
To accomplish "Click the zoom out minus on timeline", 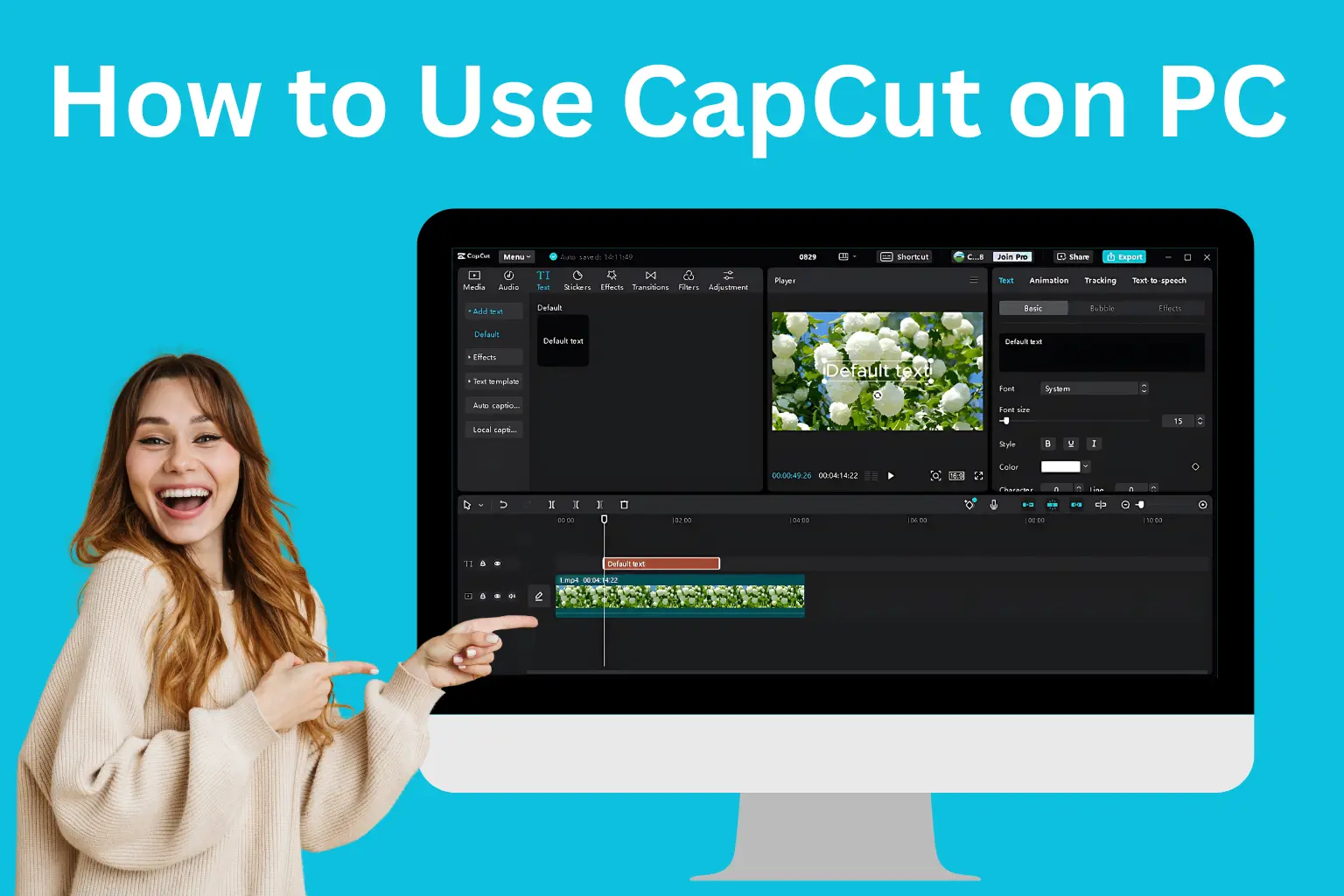I will 1125,505.
